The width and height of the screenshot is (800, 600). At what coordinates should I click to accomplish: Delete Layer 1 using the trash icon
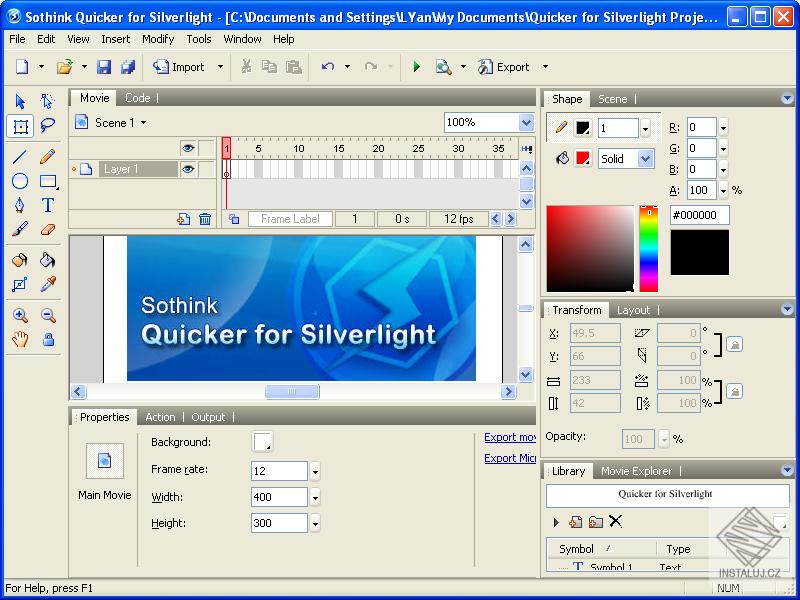pos(206,218)
